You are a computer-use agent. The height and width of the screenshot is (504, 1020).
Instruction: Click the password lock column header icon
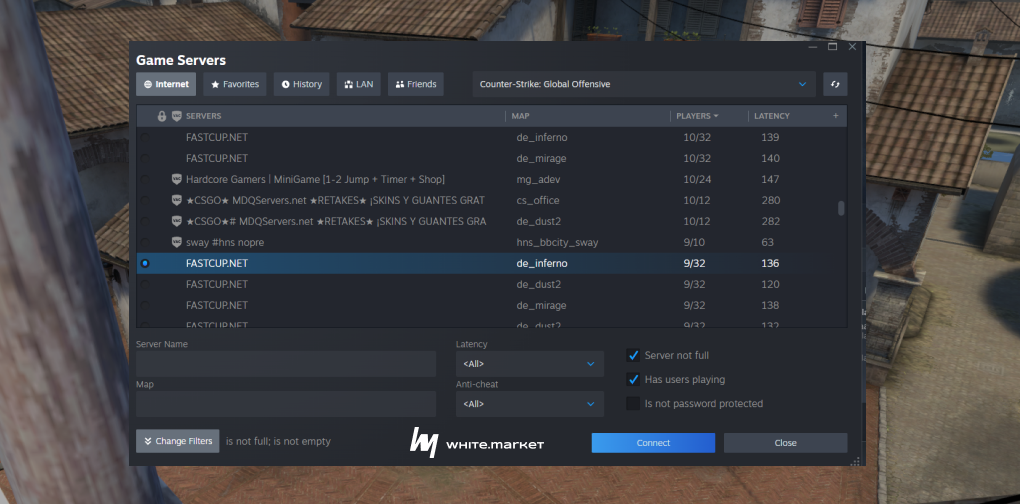(162, 116)
